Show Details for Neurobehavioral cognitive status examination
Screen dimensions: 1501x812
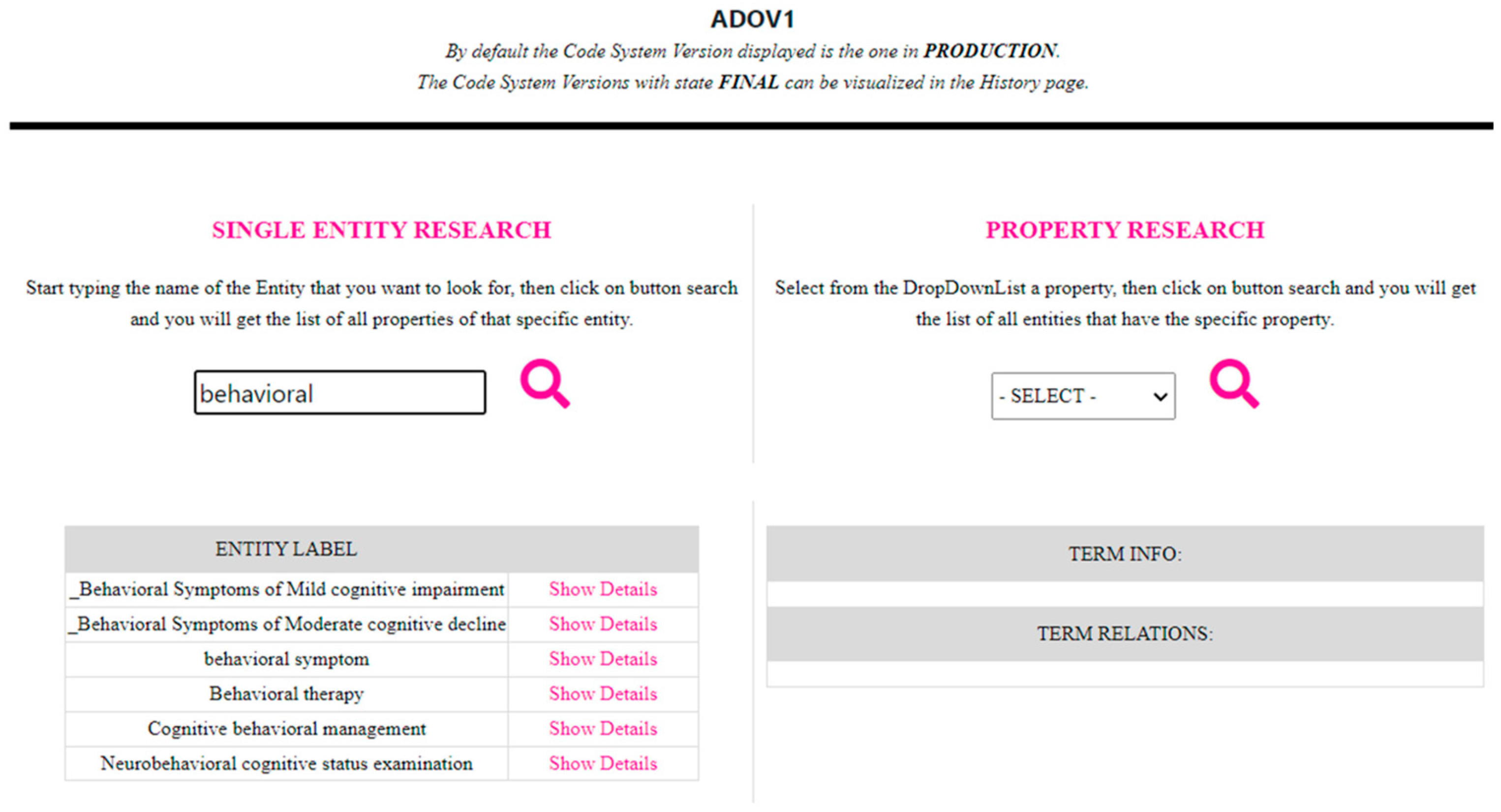tap(603, 764)
